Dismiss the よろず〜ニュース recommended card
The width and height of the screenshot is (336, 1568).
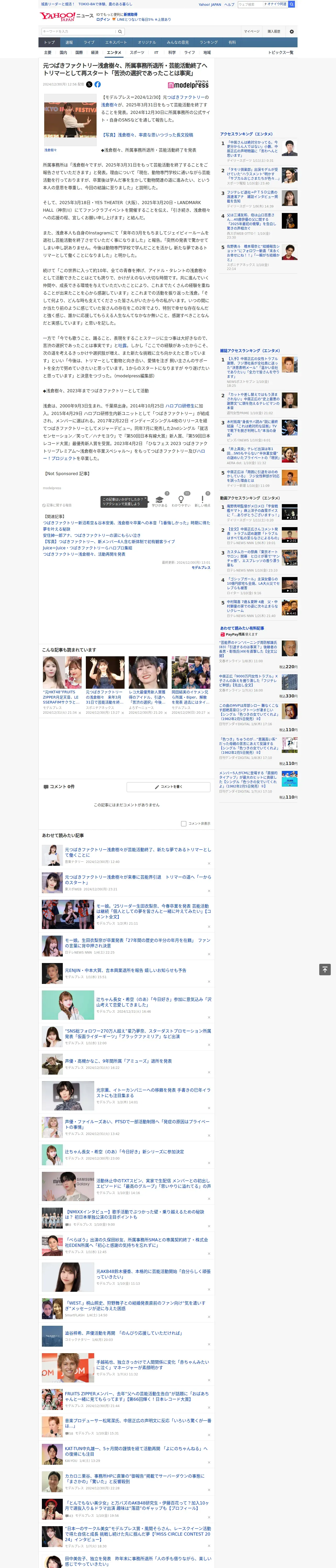pyautogui.click(x=165, y=713)
